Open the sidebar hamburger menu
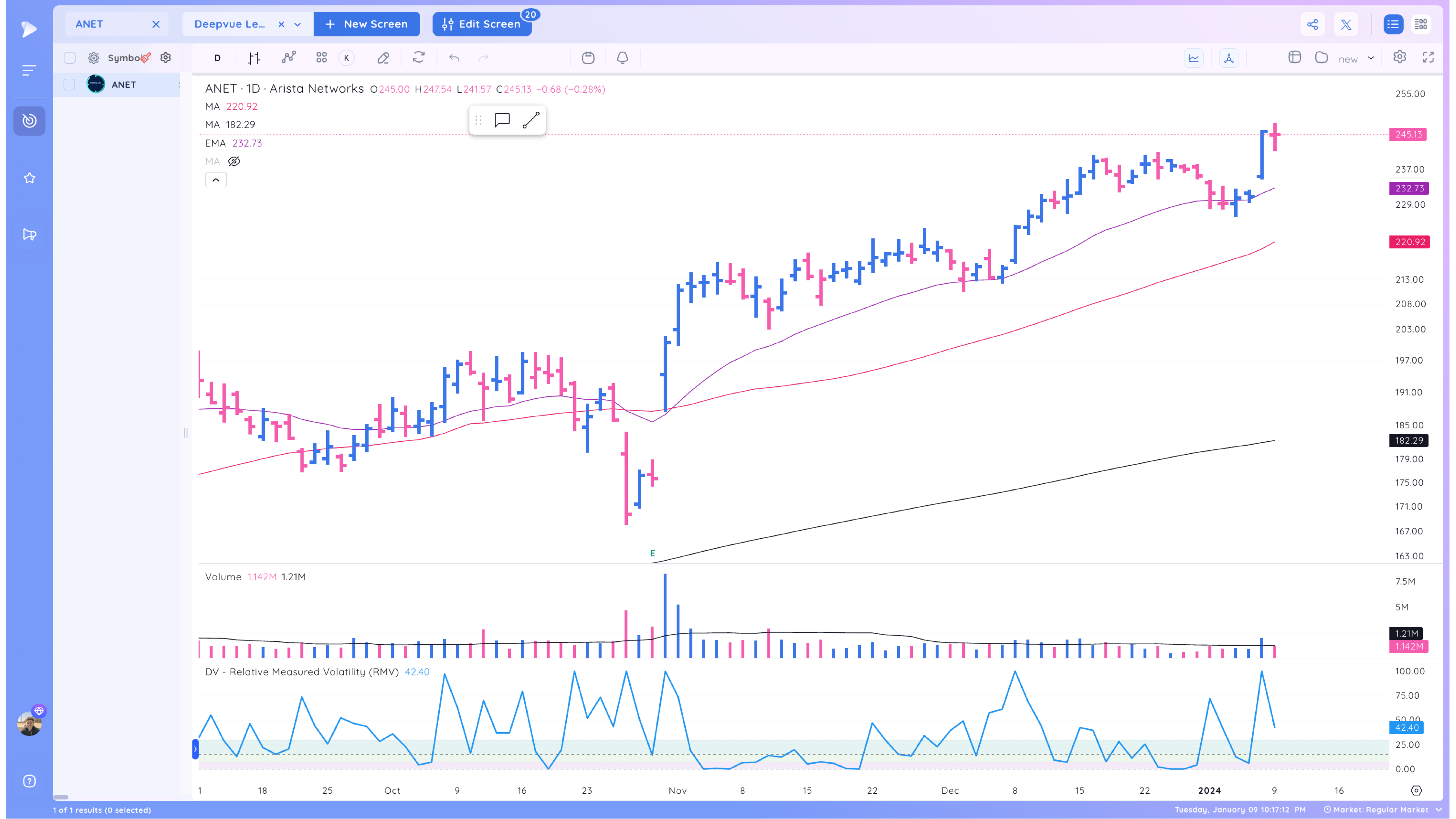This screenshot has width=1456, height=819. coord(29,70)
